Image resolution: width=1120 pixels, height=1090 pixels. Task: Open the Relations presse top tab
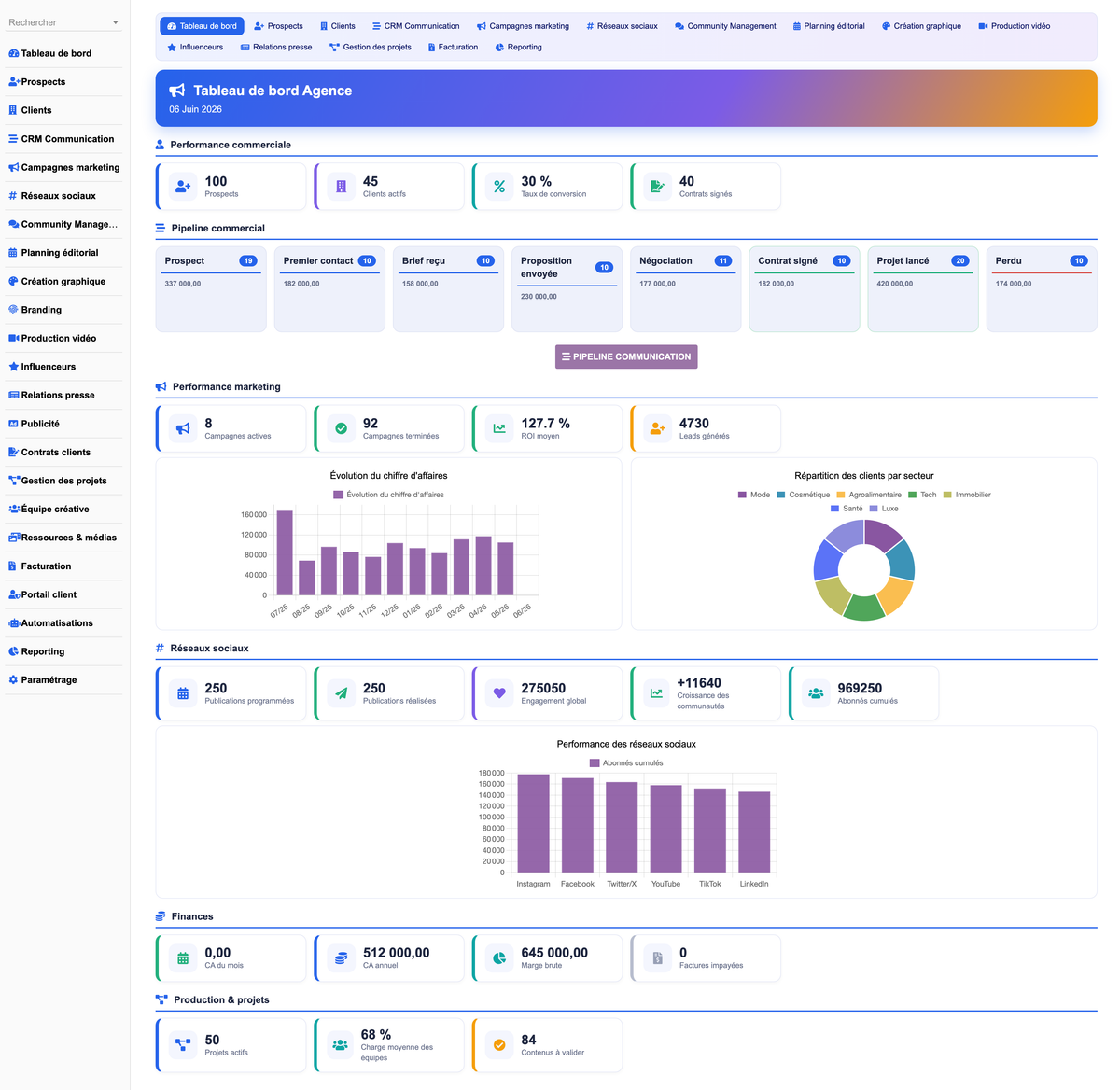tap(276, 47)
